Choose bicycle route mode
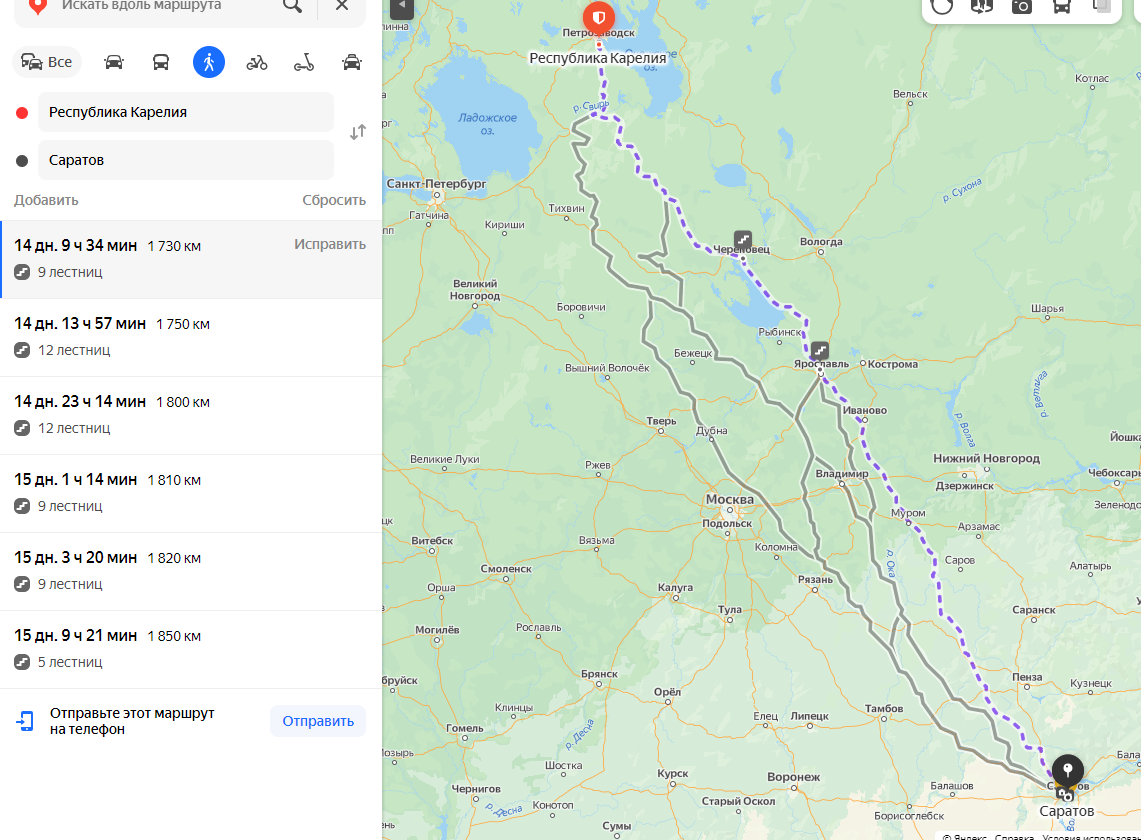Viewport: 1141px width, 840px height. tap(257, 63)
